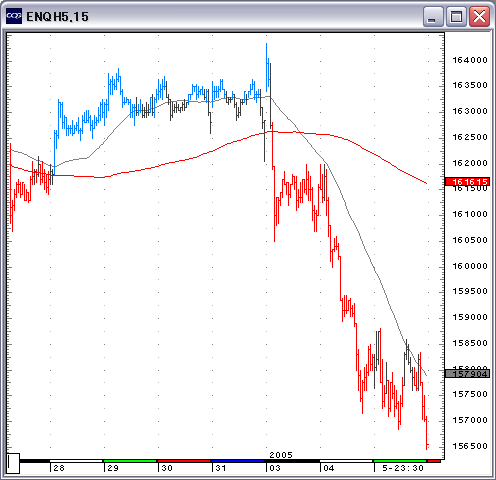Click the 164000 price scale value
The height and width of the screenshot is (480, 496).
(x=470, y=60)
